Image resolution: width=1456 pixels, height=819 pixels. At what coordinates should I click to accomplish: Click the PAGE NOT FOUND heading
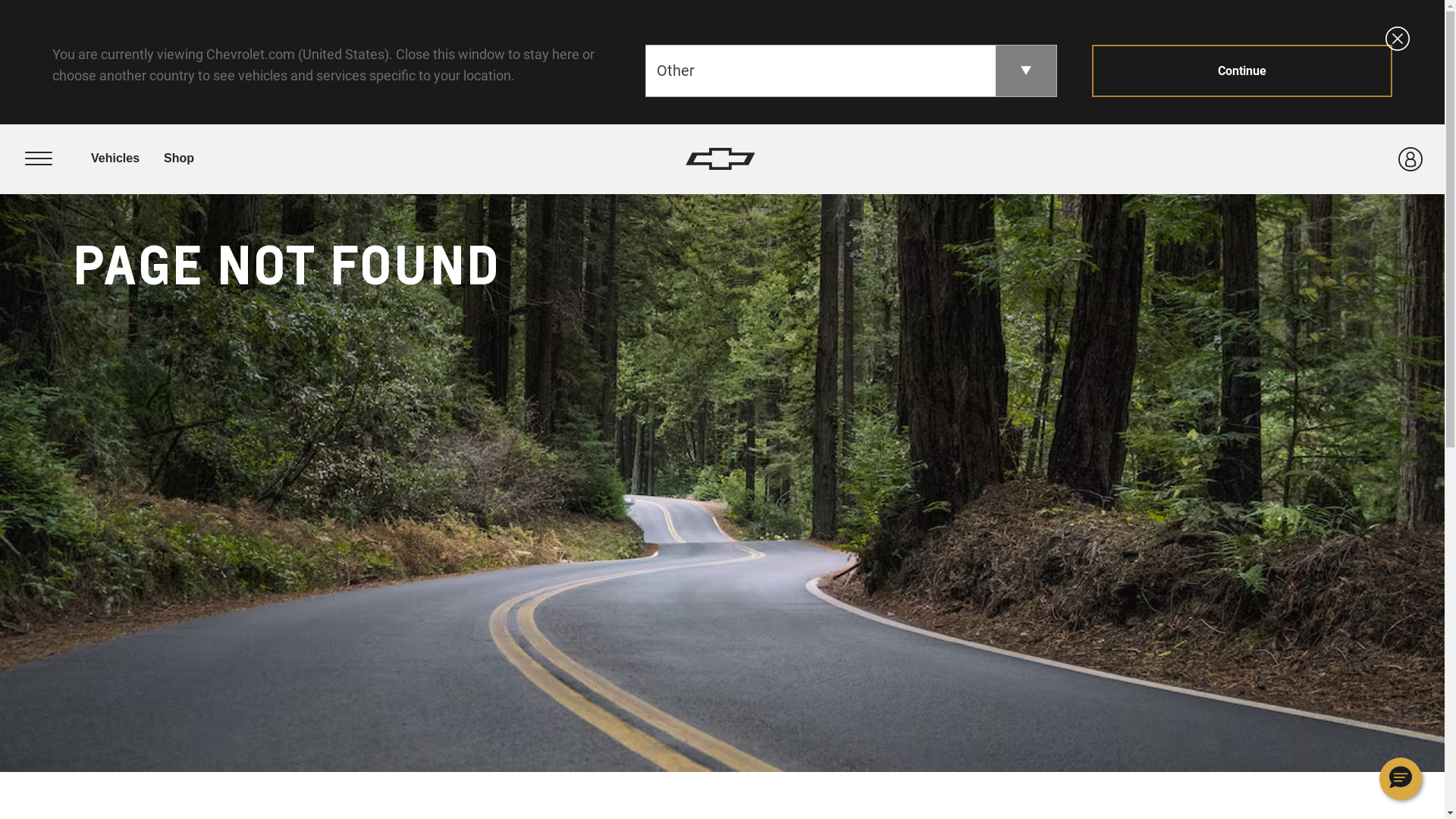coord(287,266)
